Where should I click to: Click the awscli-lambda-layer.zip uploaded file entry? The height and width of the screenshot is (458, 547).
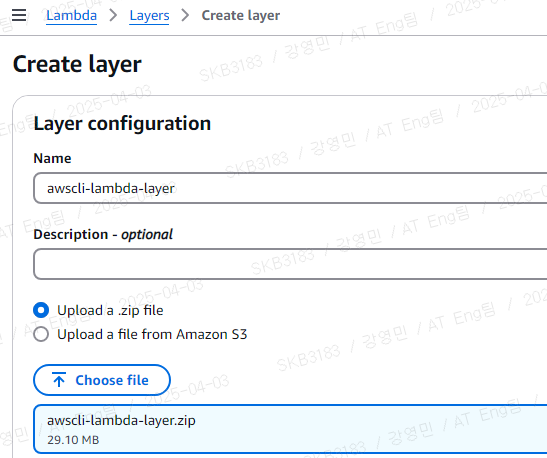coord(290,429)
